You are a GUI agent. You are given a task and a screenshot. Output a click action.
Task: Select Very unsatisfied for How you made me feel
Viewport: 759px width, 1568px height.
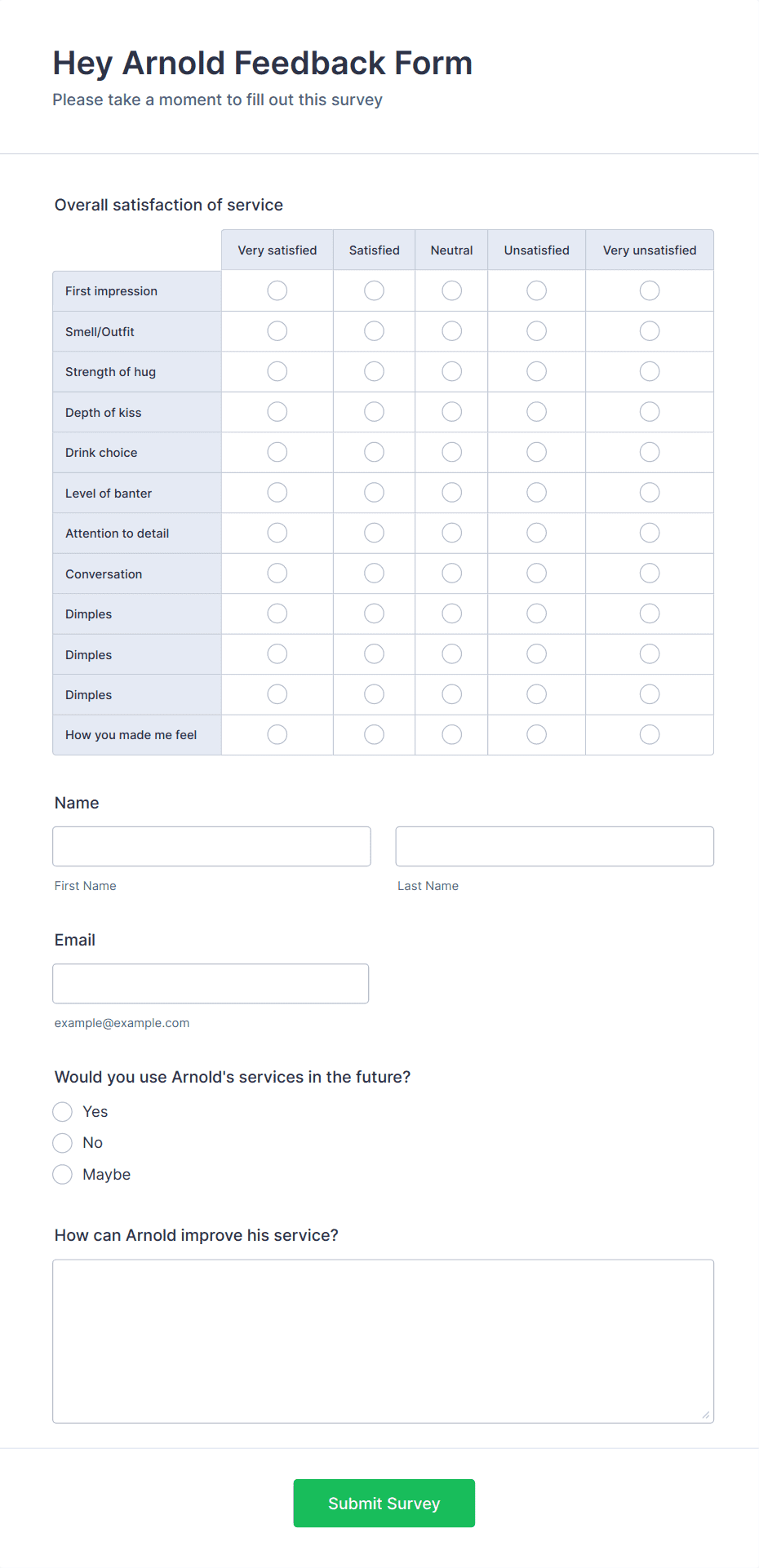tap(650, 734)
